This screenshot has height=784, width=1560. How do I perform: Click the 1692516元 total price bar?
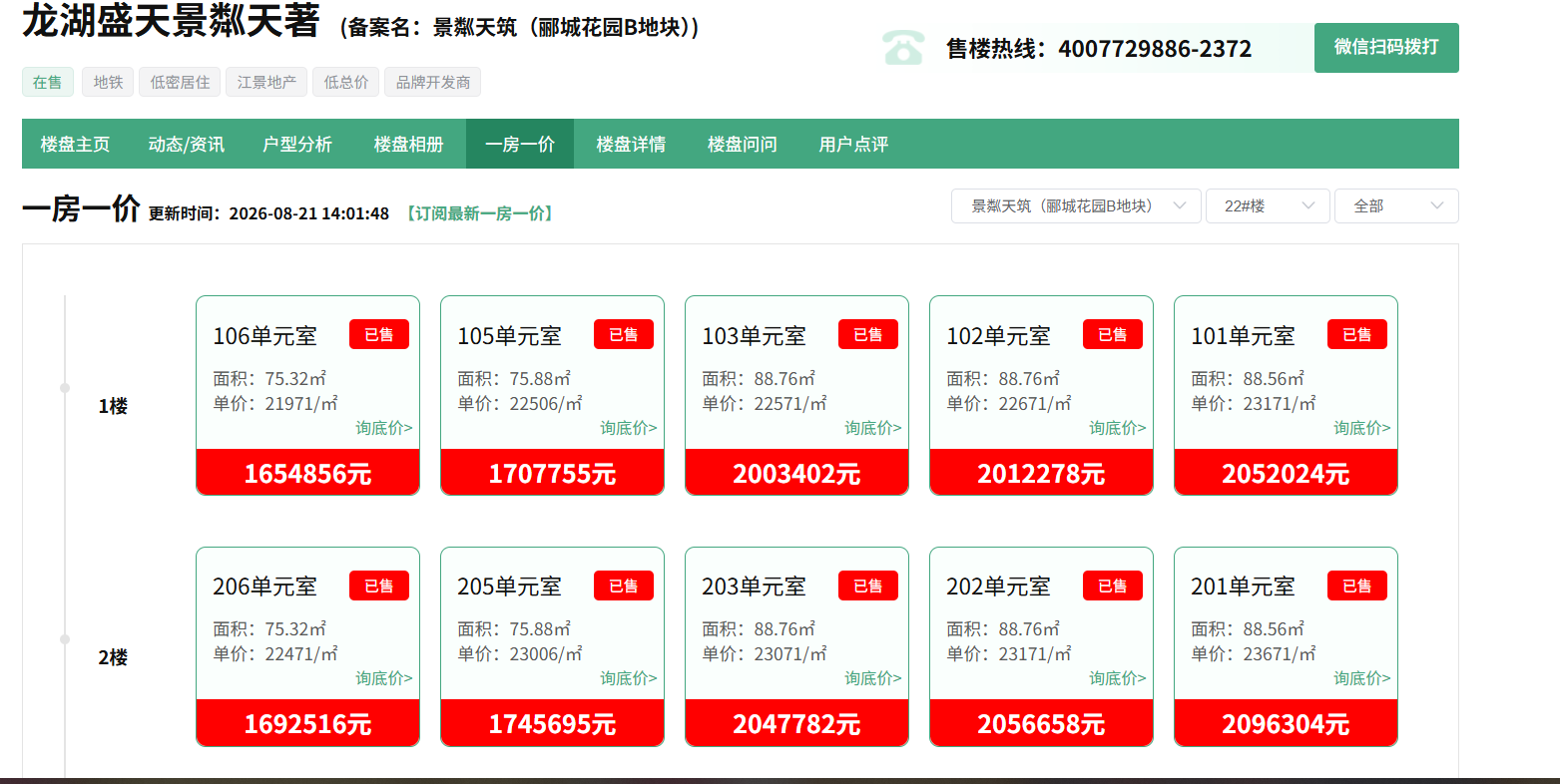point(308,722)
